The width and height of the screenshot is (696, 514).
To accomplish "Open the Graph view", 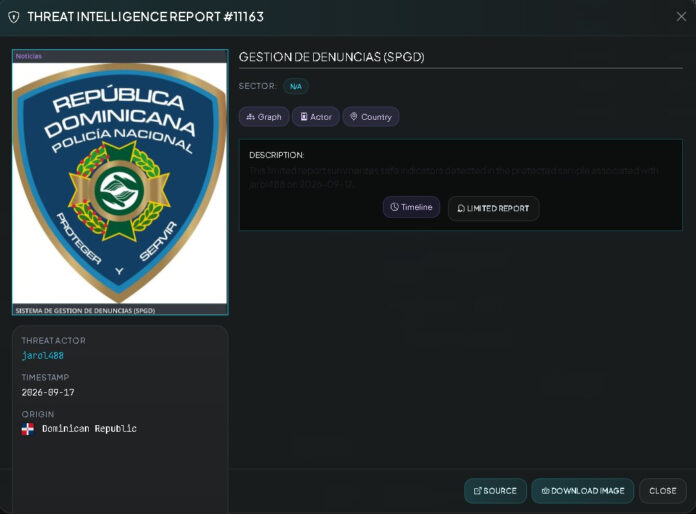I will [264, 117].
